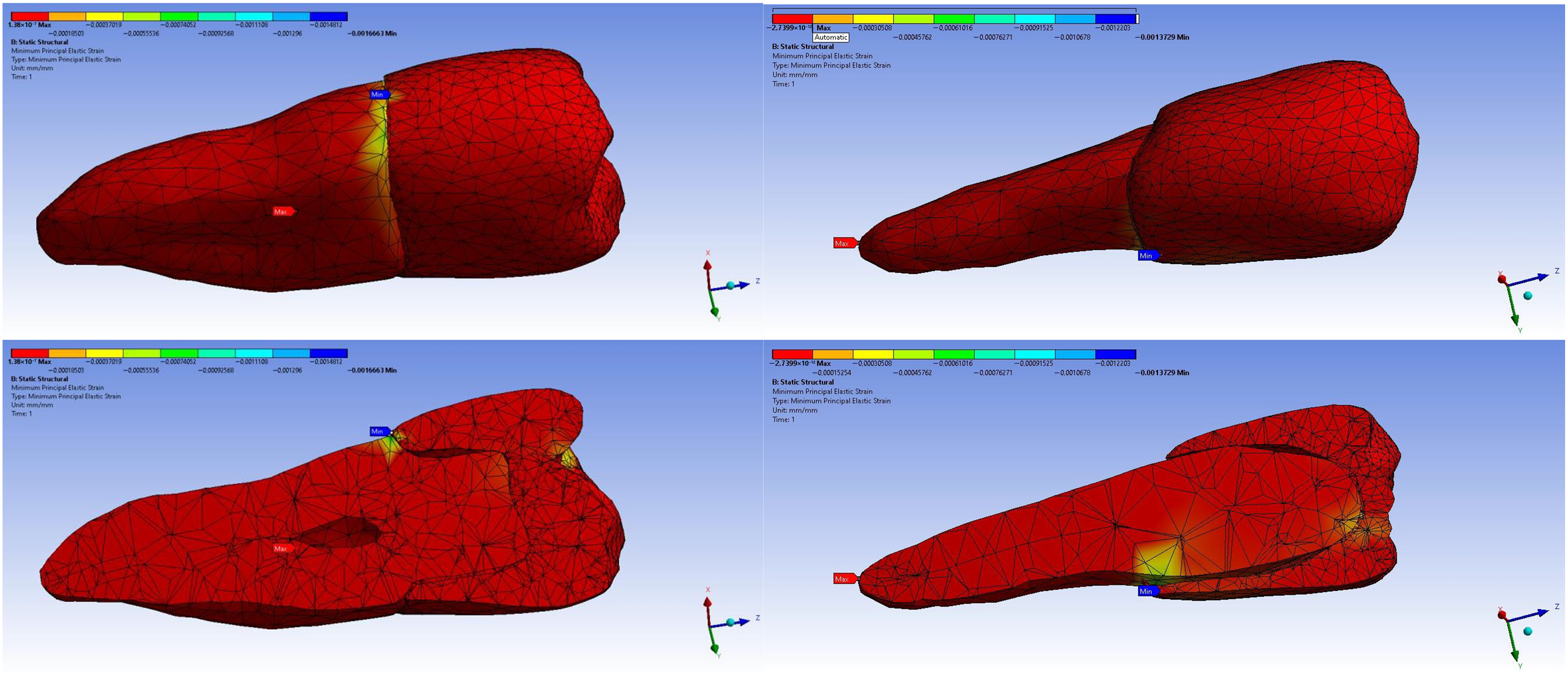Click the Automatic tooltip under top-right legend
This screenshot has height=677, width=1568.
(831, 37)
